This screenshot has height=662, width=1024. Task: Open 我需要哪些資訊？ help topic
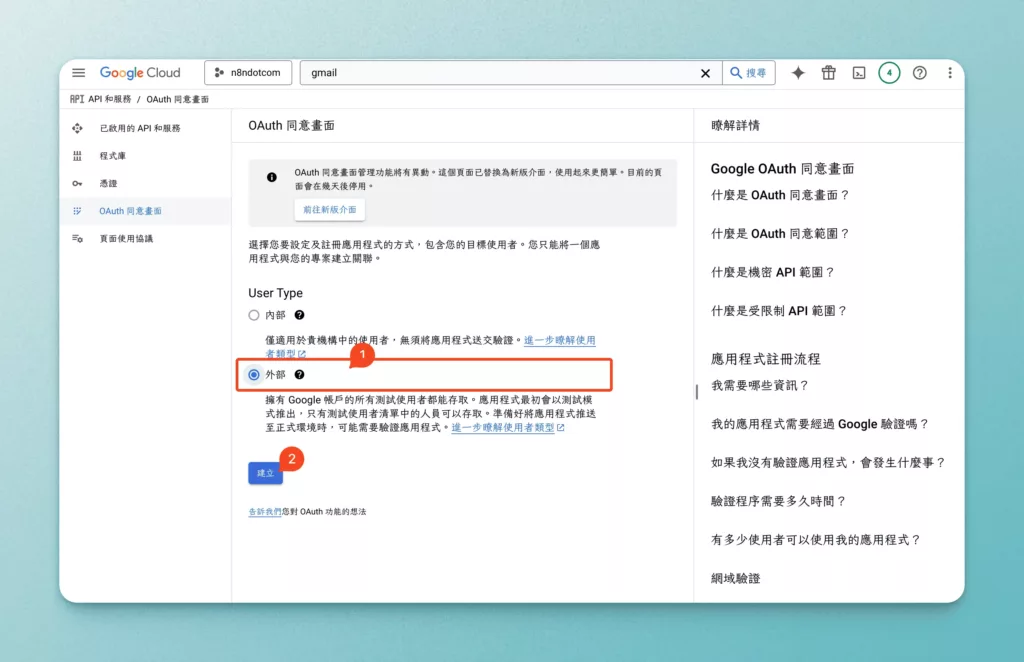[760, 386]
